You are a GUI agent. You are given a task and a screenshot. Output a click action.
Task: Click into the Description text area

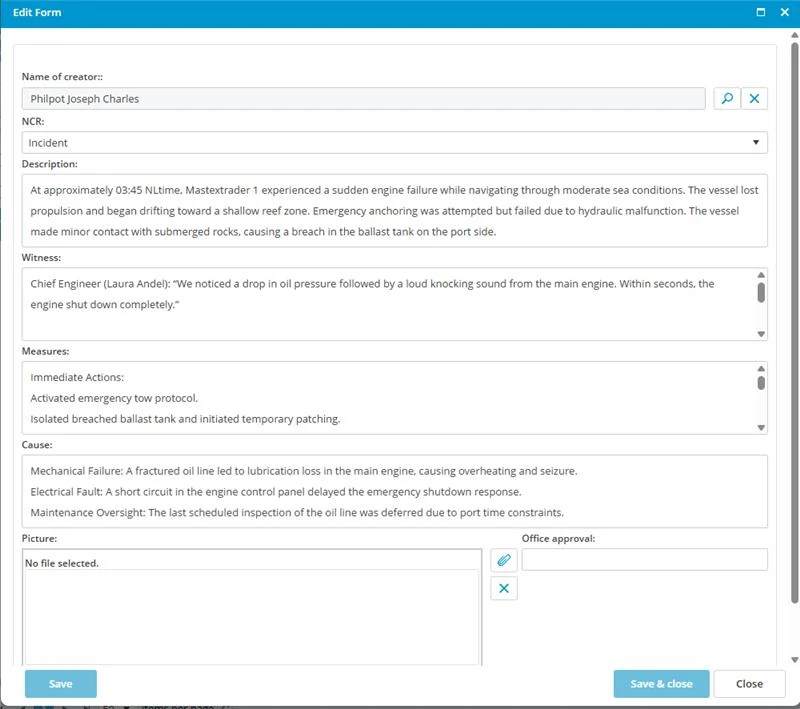[x=394, y=211]
